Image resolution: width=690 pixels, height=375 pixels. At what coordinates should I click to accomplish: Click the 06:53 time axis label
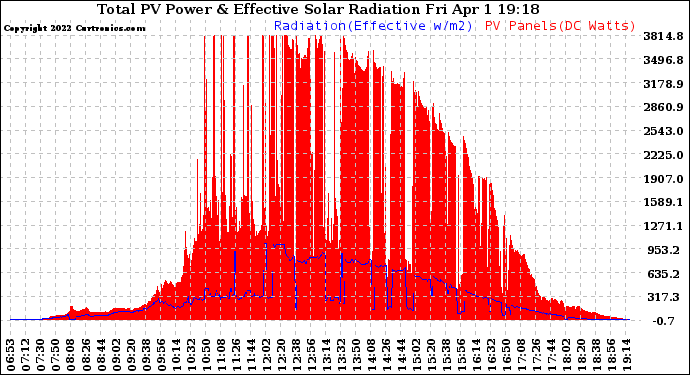pyautogui.click(x=11, y=355)
